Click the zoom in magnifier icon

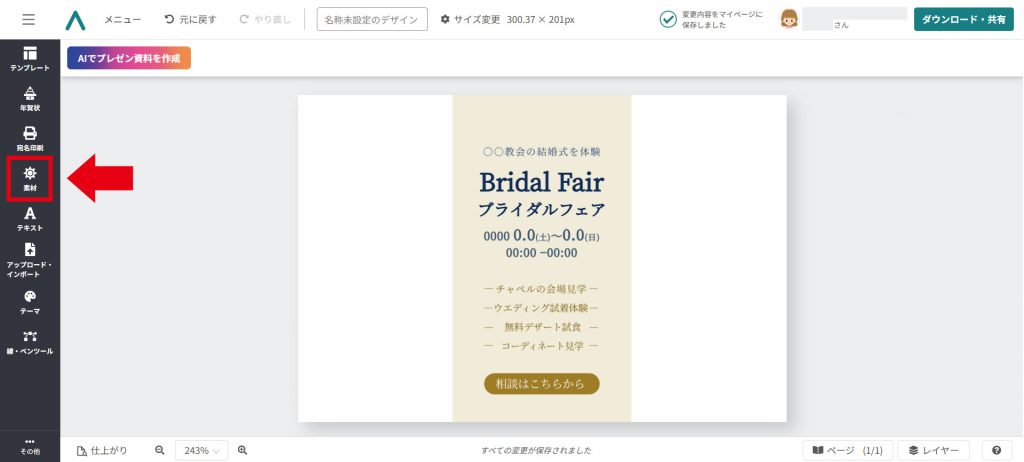tap(242, 450)
